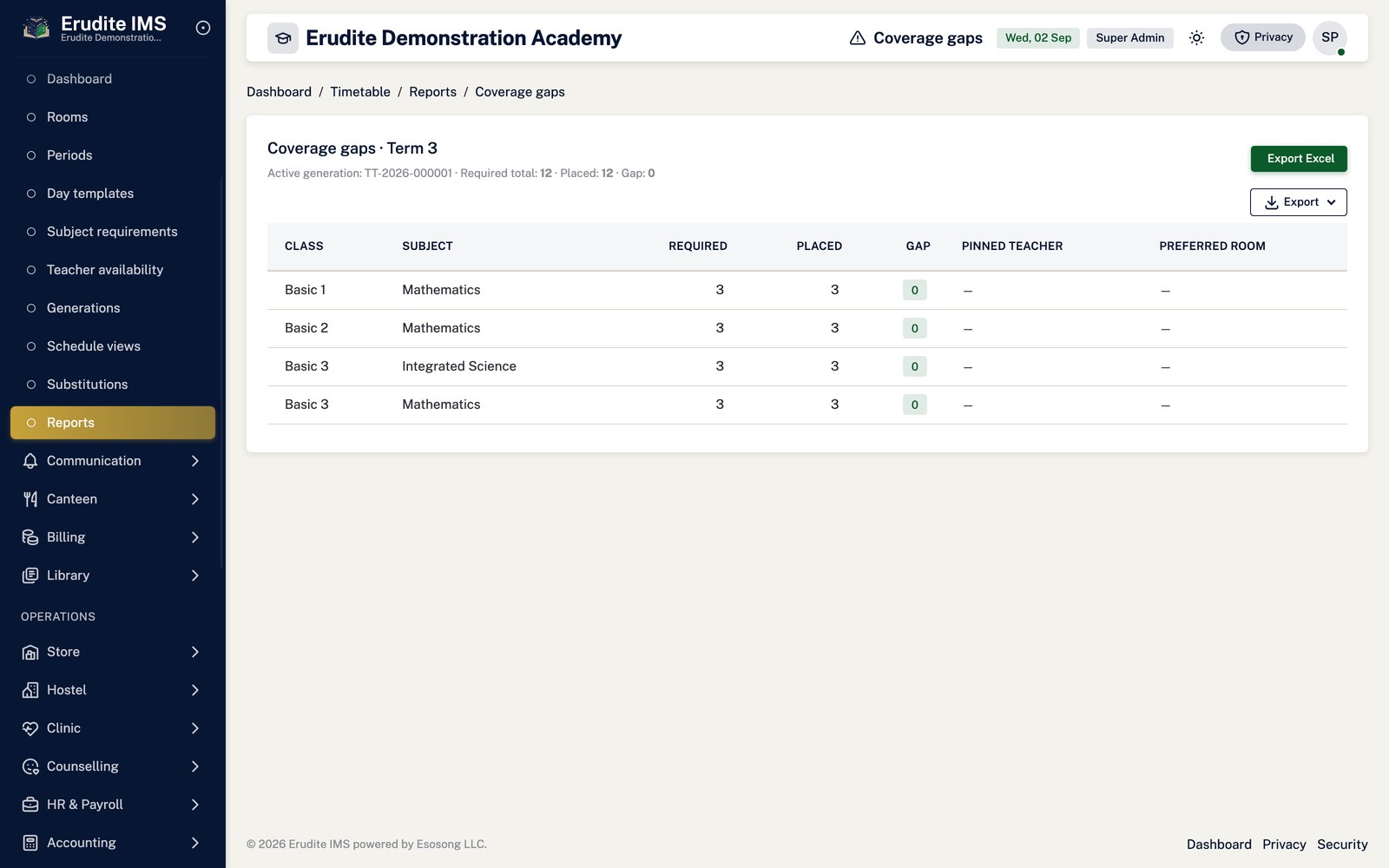Click the Security footer link
The image size is (1389, 868).
coord(1342,845)
